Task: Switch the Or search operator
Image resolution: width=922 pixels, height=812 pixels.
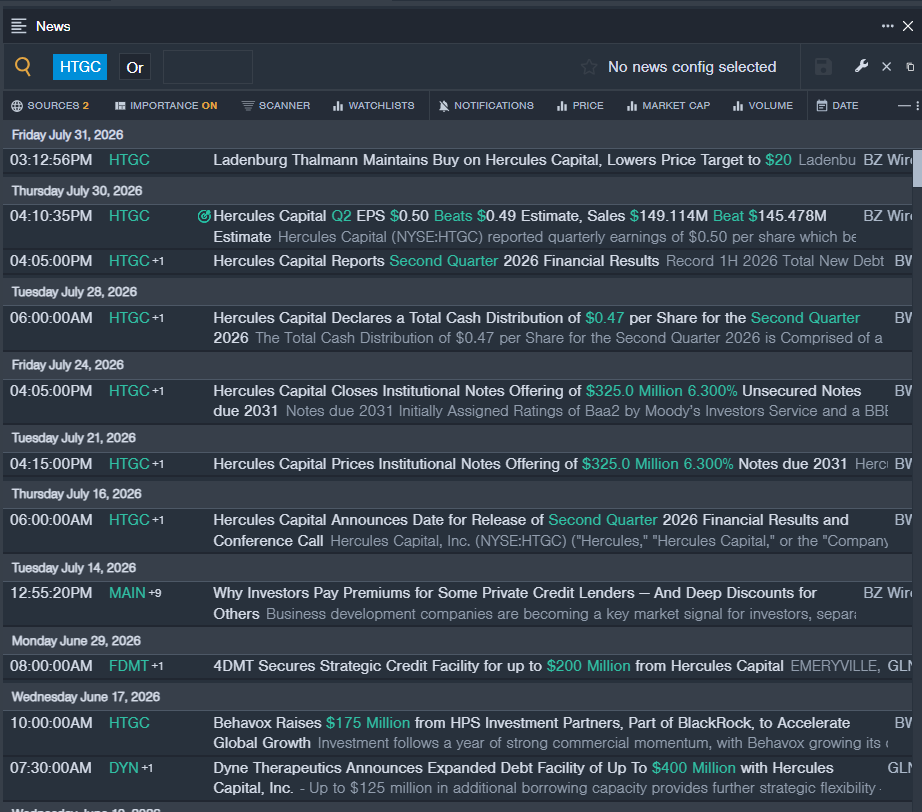Action: tap(135, 68)
